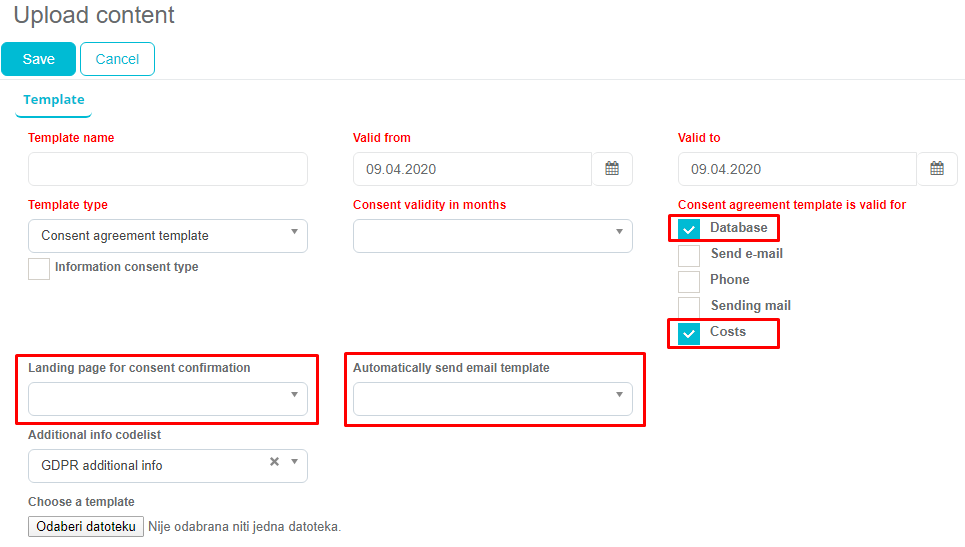Toggle the Information consent type checkbox

point(39,268)
